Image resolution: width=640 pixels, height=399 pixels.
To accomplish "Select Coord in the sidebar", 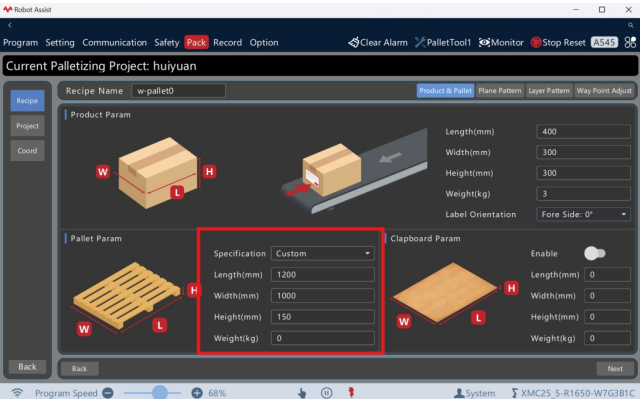I will coord(27,151).
